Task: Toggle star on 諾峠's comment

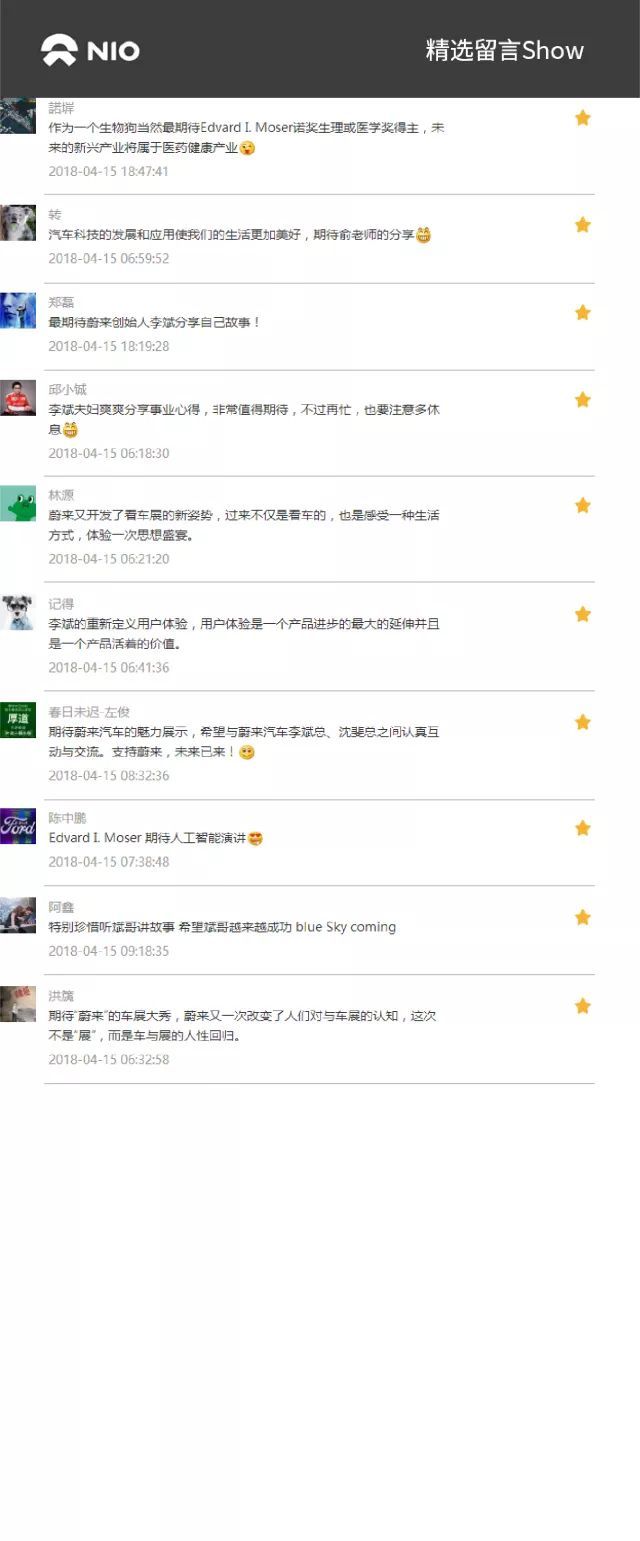Action: (583, 118)
